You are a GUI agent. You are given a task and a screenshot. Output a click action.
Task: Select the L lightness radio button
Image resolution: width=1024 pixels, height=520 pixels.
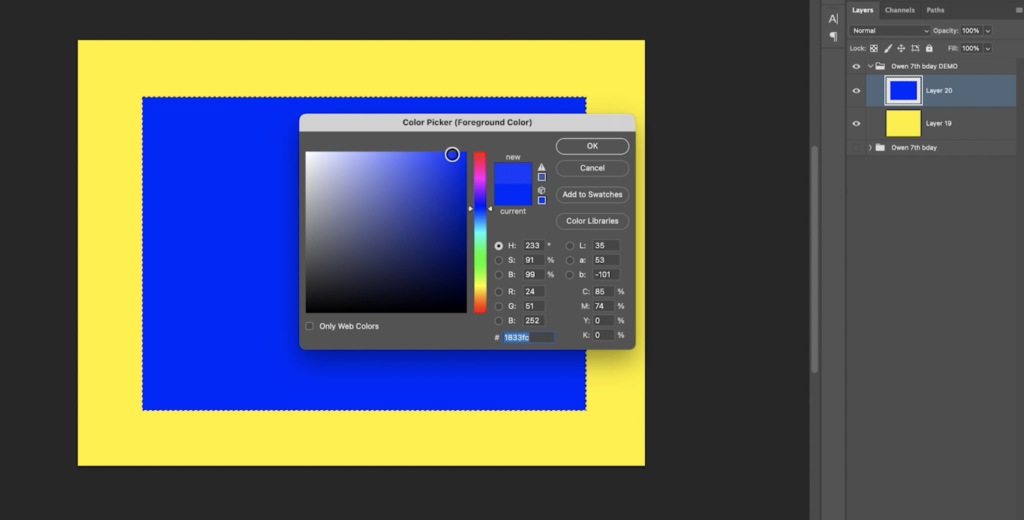(x=570, y=246)
